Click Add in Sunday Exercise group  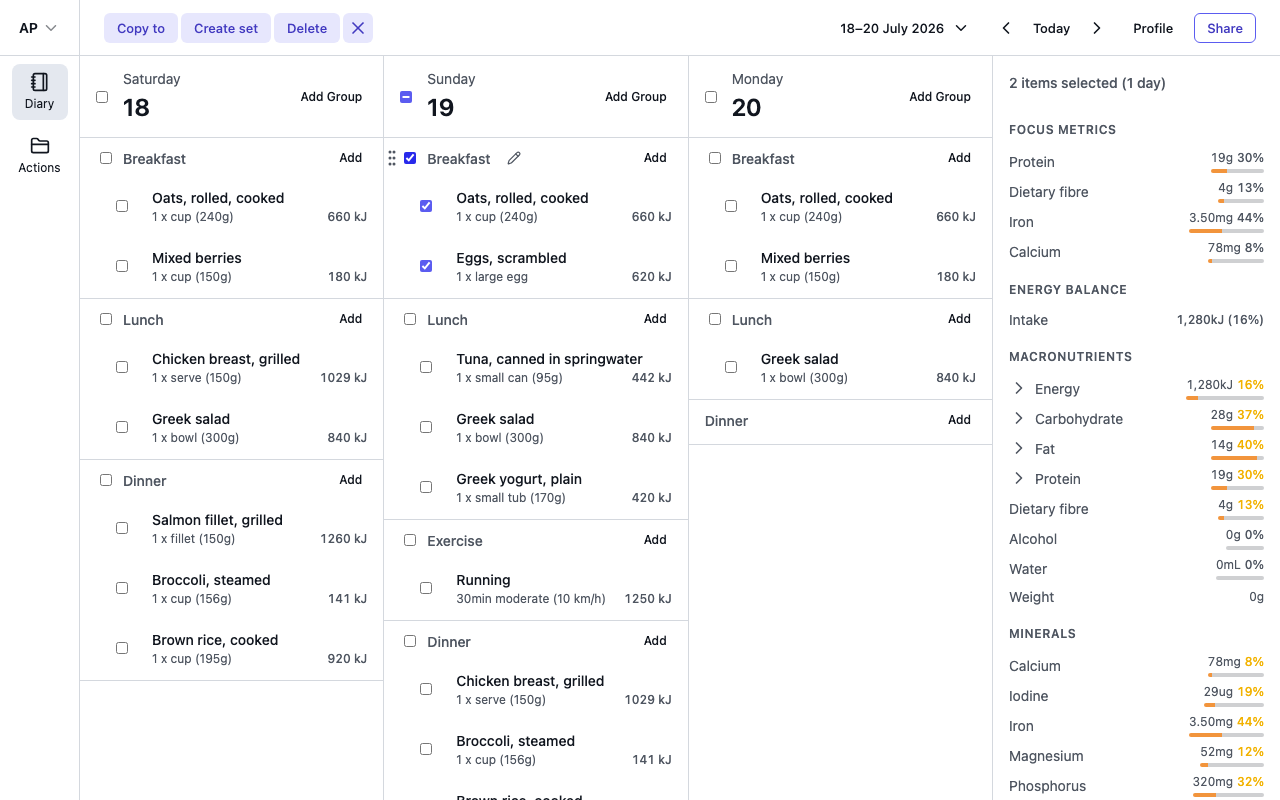point(655,540)
